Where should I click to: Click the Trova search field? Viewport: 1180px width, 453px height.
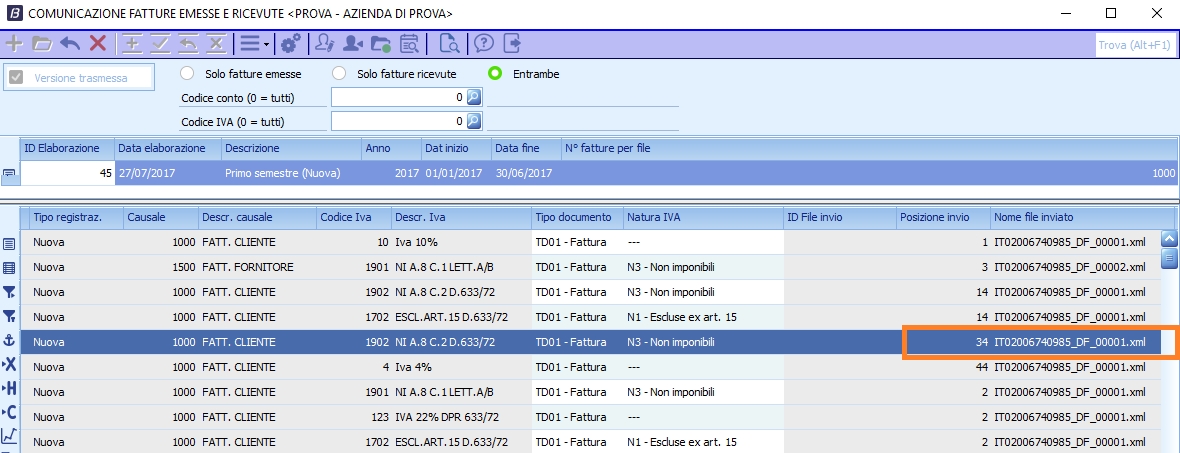1134,45
